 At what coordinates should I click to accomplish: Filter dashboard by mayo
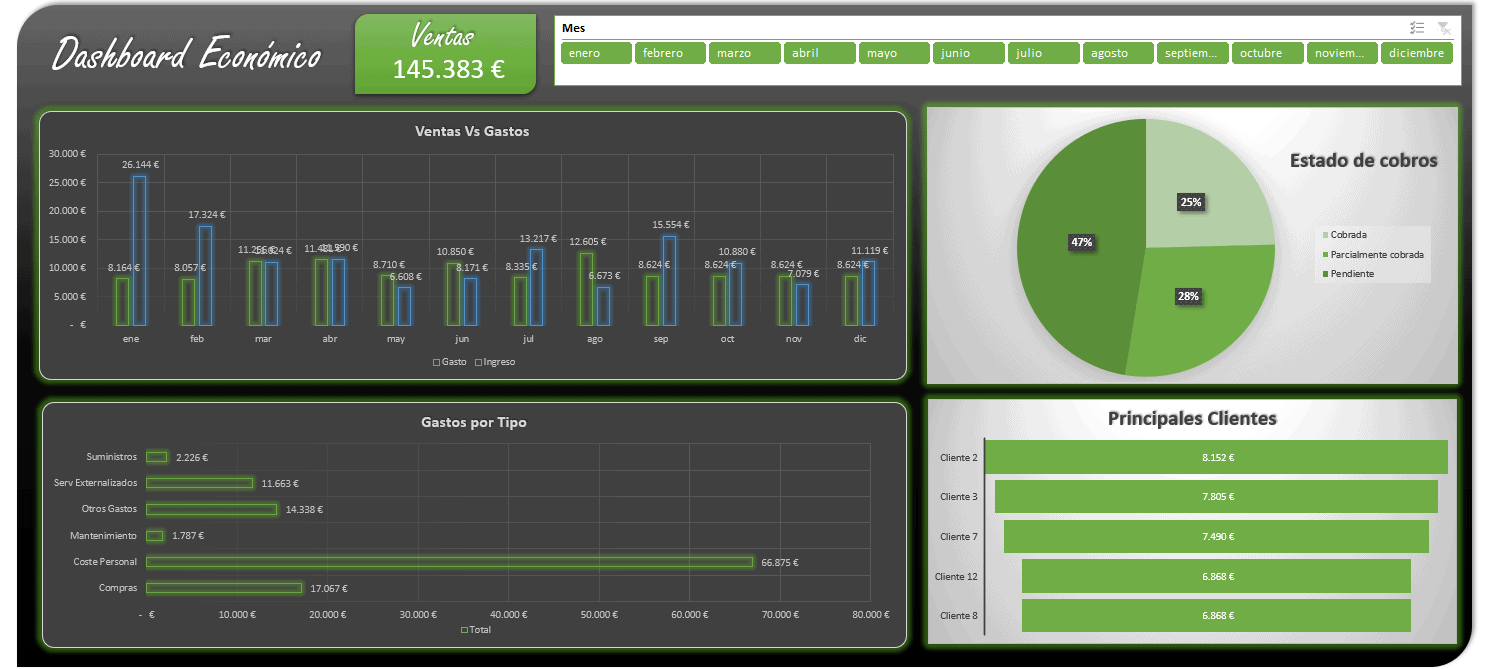(894, 53)
